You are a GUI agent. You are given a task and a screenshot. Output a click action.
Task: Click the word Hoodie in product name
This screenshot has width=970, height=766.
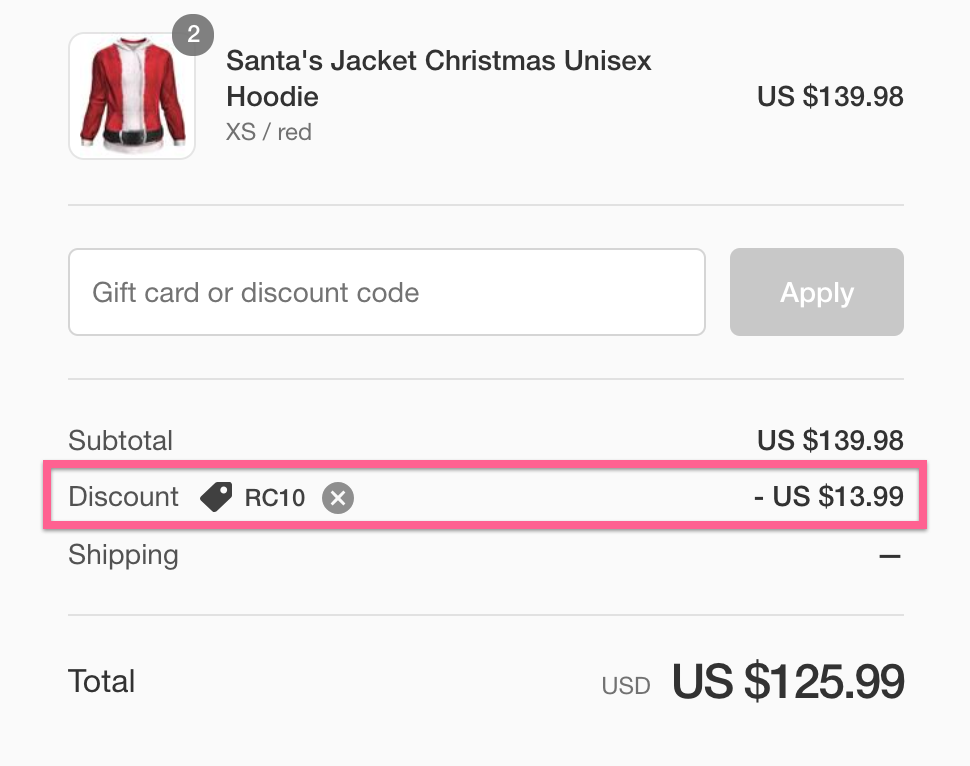pyautogui.click(x=272, y=97)
